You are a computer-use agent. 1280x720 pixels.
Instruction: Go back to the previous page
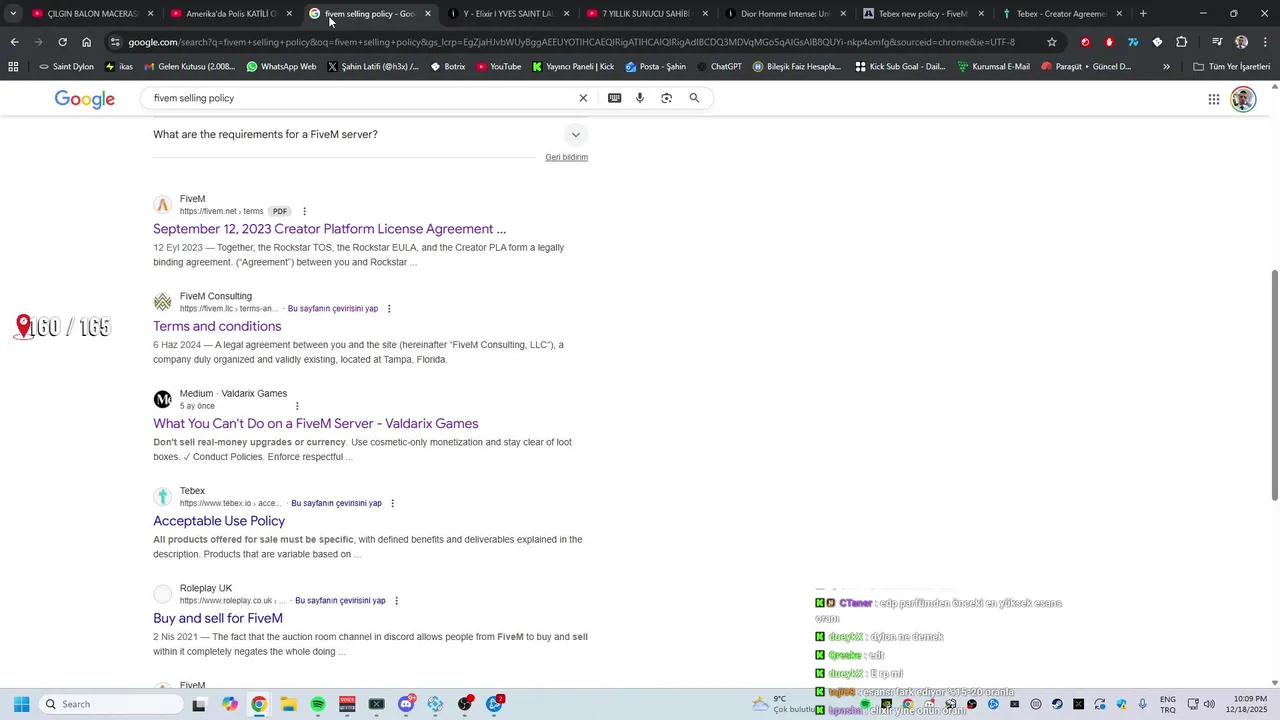(x=14, y=42)
